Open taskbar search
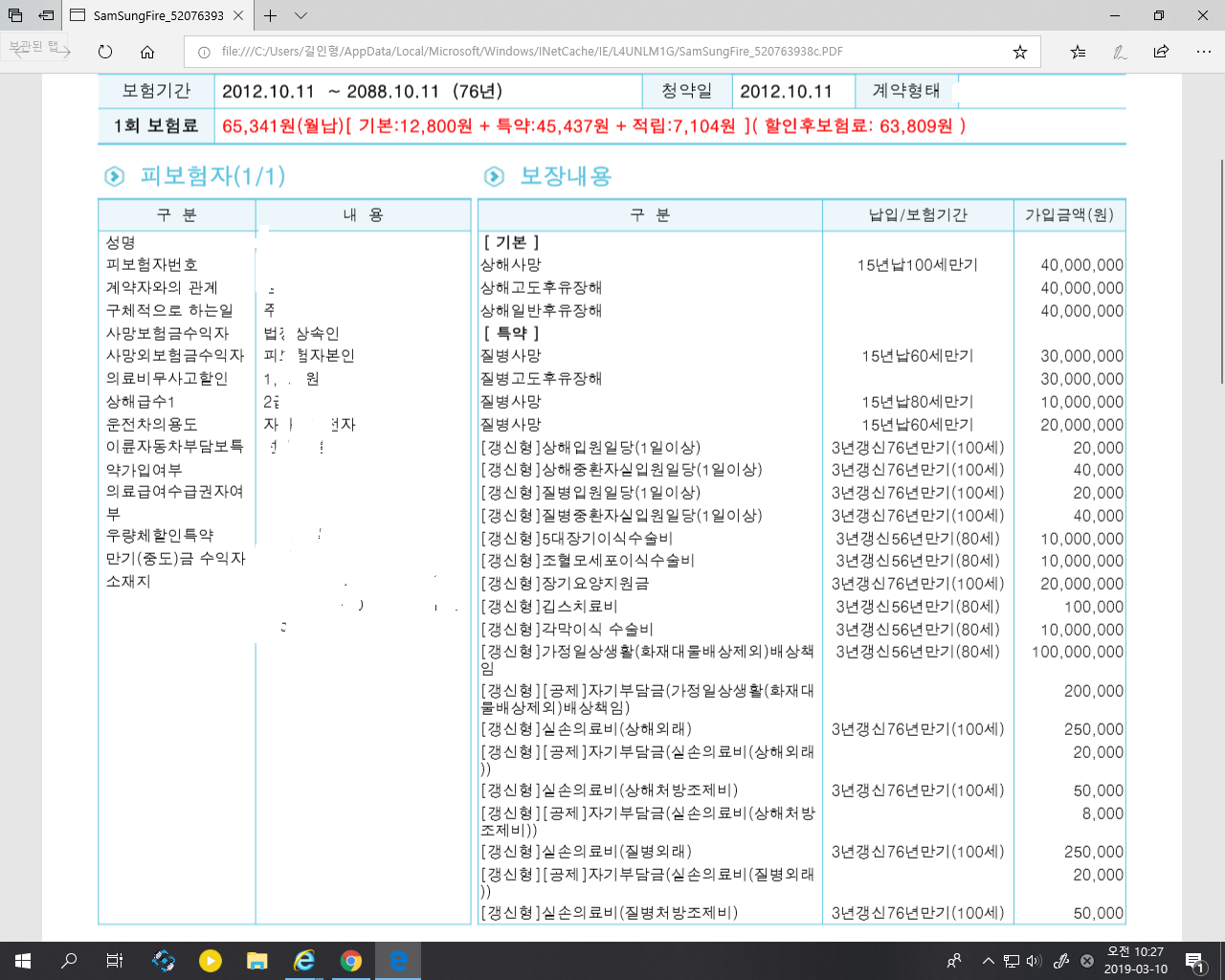This screenshot has width=1225, height=980. (69, 961)
